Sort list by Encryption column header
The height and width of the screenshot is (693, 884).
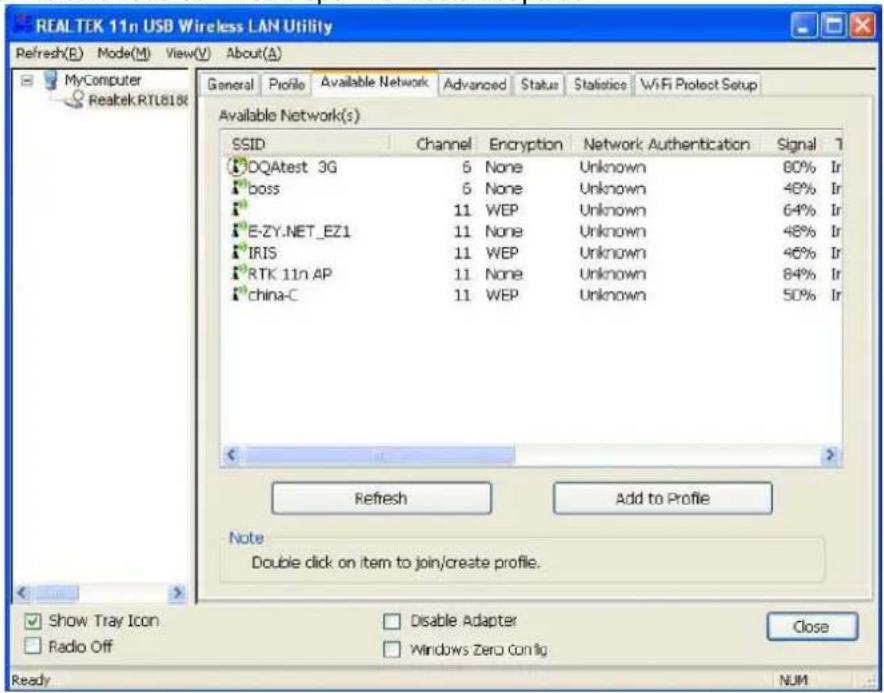pos(525,144)
